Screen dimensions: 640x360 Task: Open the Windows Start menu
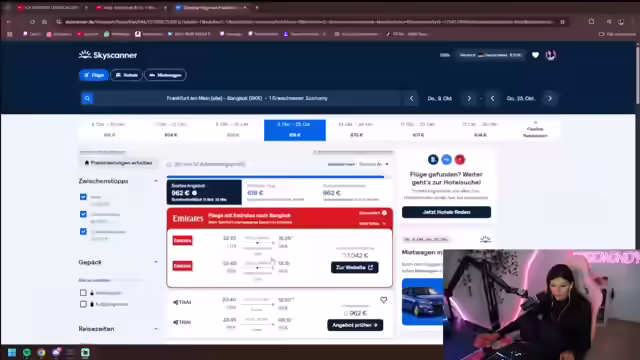tap(12, 352)
